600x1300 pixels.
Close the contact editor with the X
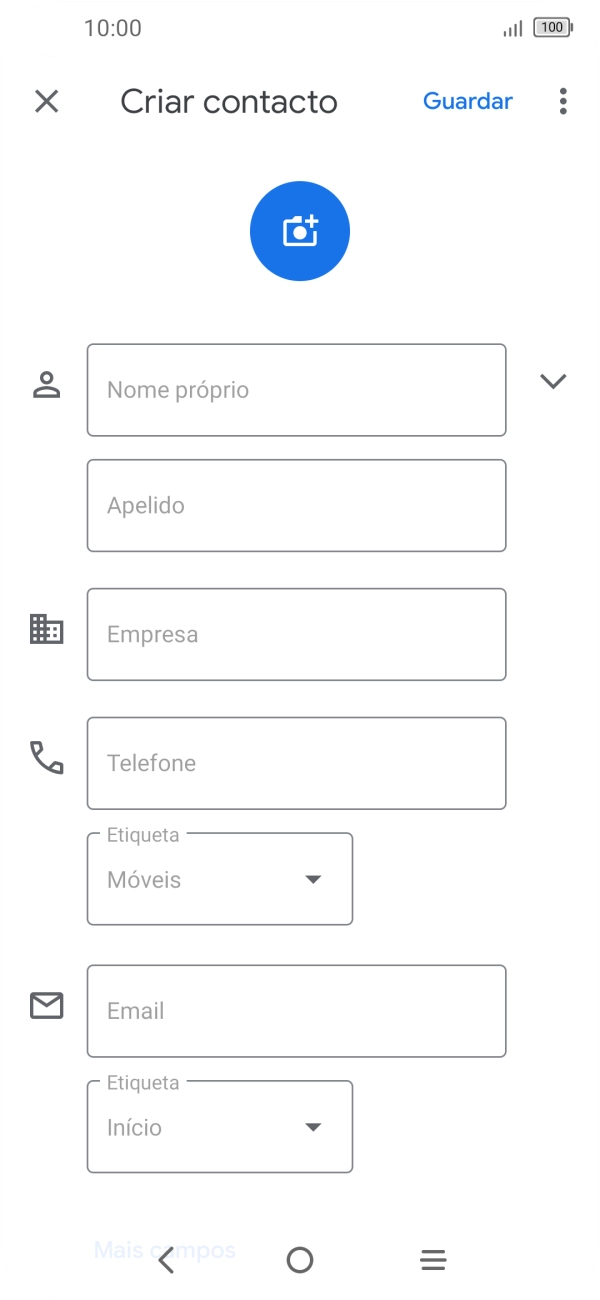[x=46, y=101]
